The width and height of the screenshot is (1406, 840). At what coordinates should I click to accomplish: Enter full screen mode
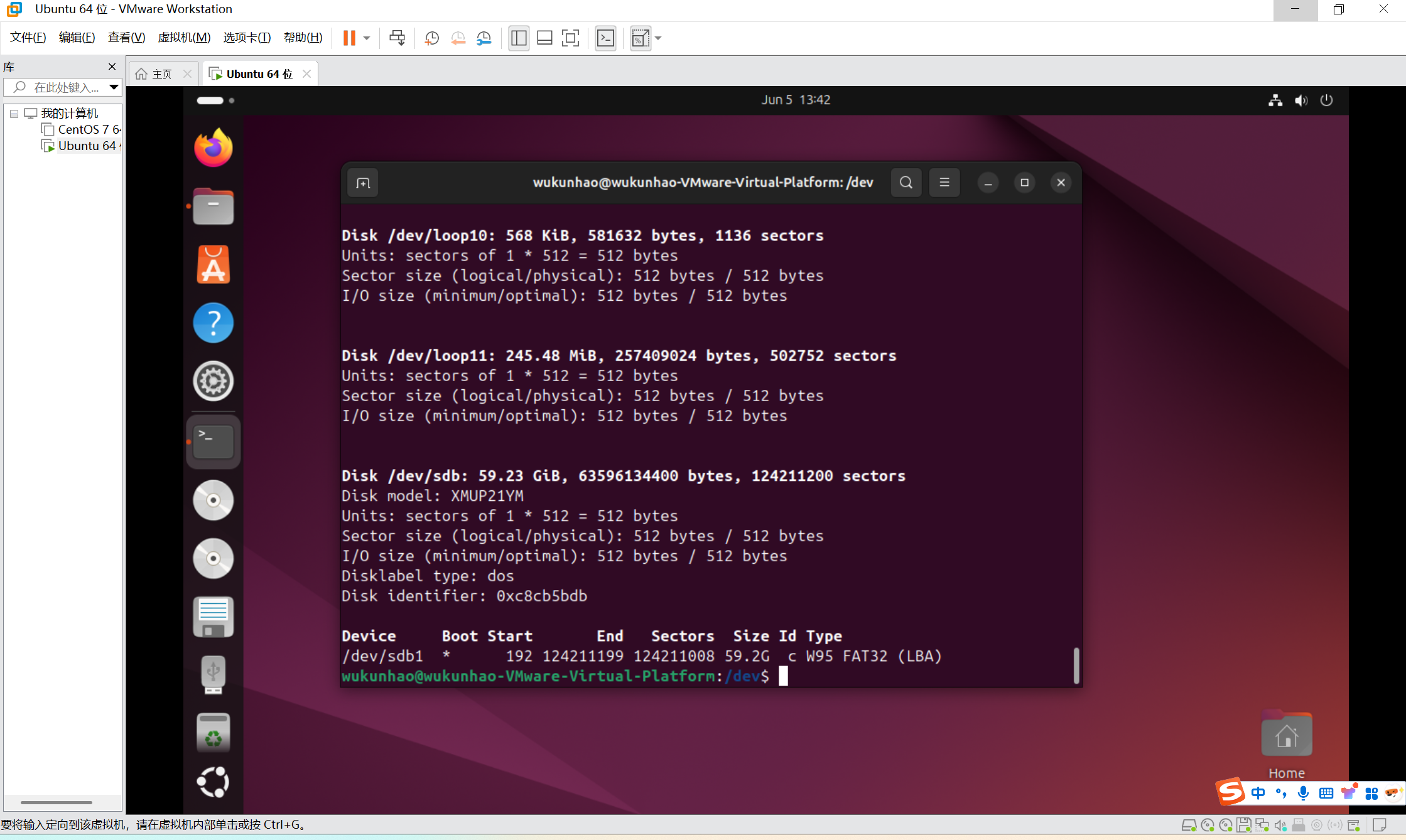pyautogui.click(x=570, y=38)
